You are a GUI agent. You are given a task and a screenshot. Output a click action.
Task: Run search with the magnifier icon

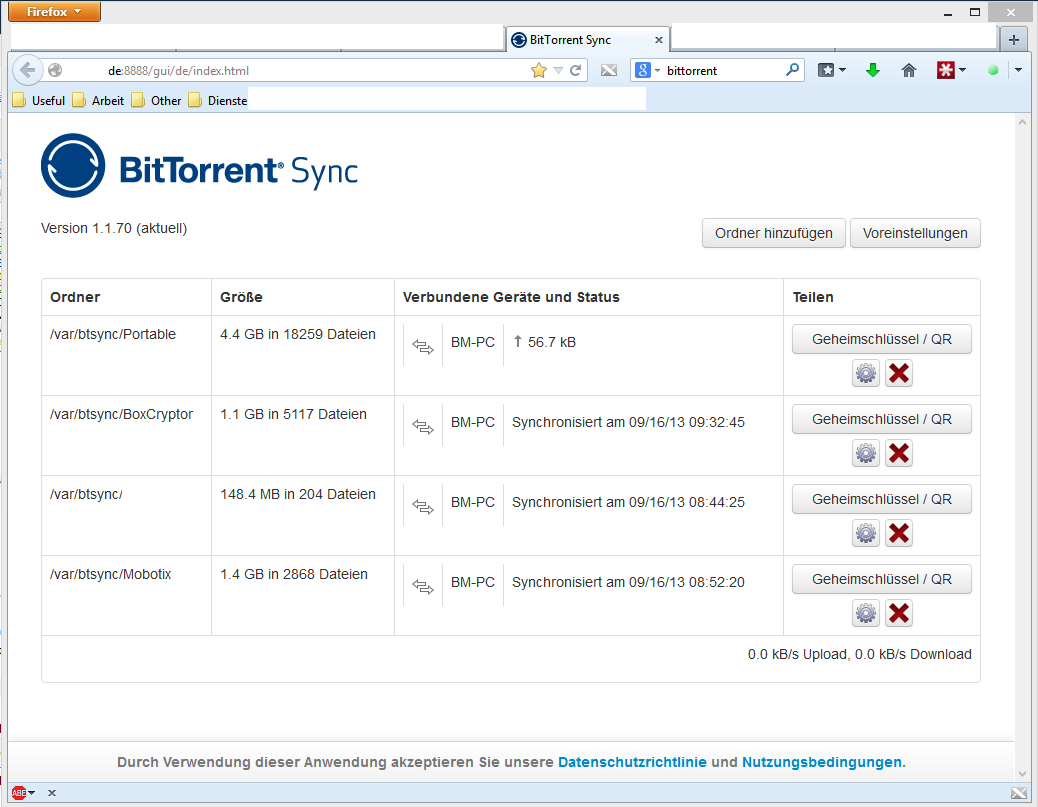792,70
